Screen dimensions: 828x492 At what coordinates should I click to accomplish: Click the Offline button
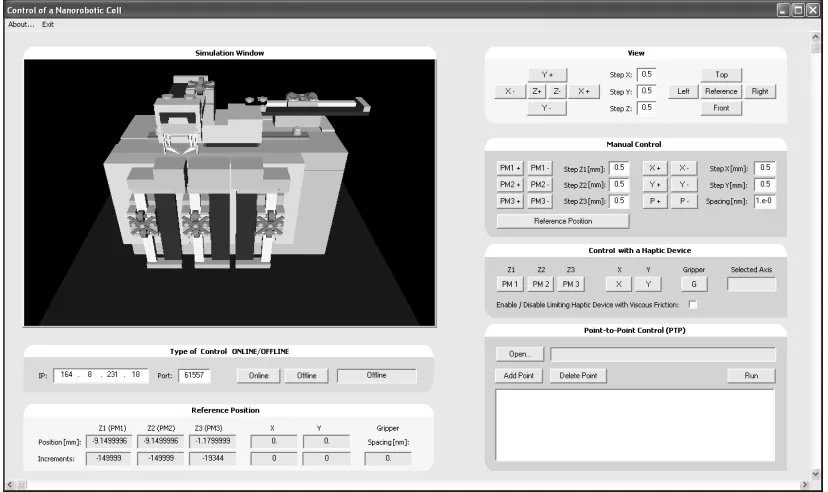pos(306,375)
